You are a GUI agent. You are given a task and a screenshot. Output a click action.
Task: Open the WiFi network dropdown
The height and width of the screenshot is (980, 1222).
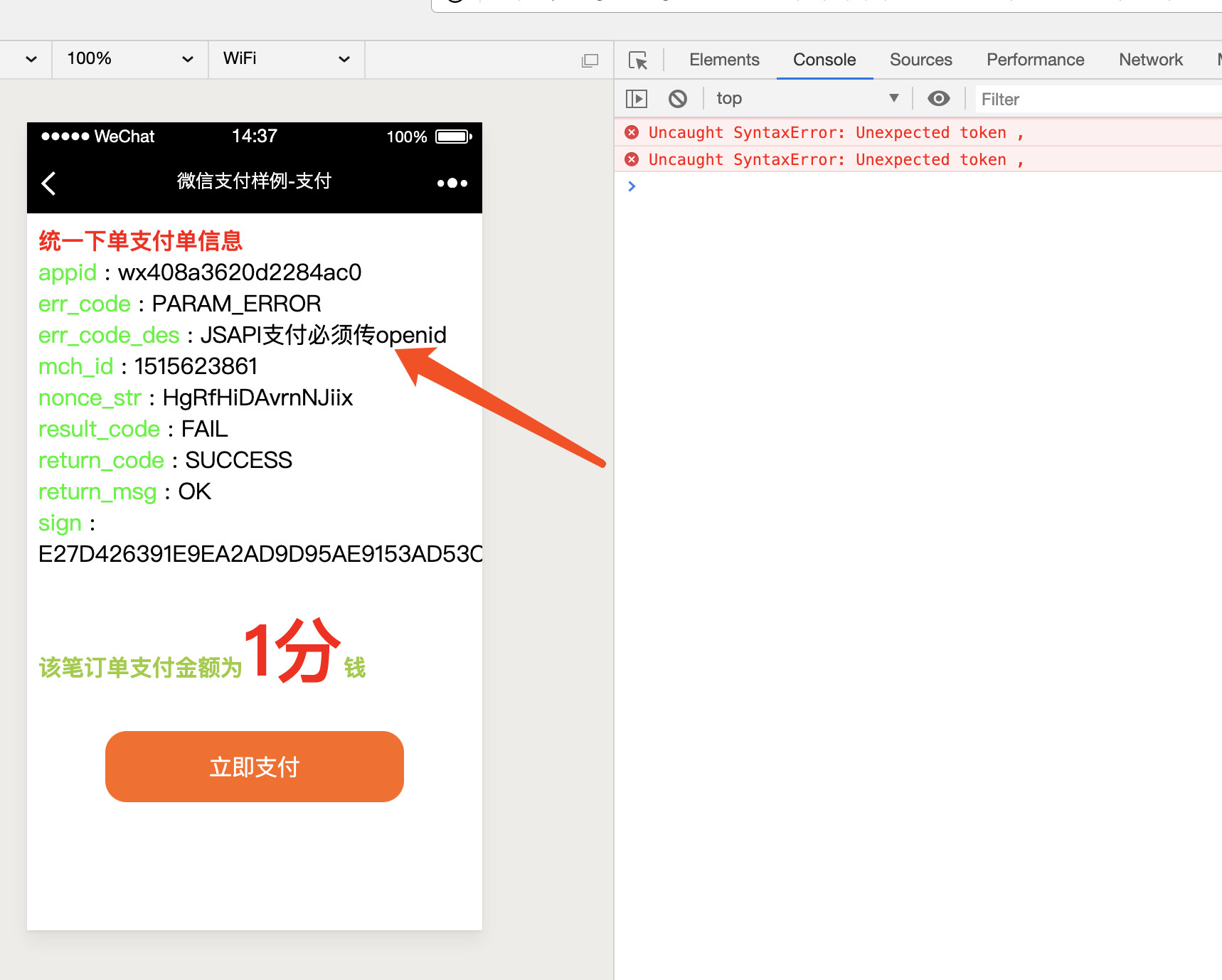287,59
